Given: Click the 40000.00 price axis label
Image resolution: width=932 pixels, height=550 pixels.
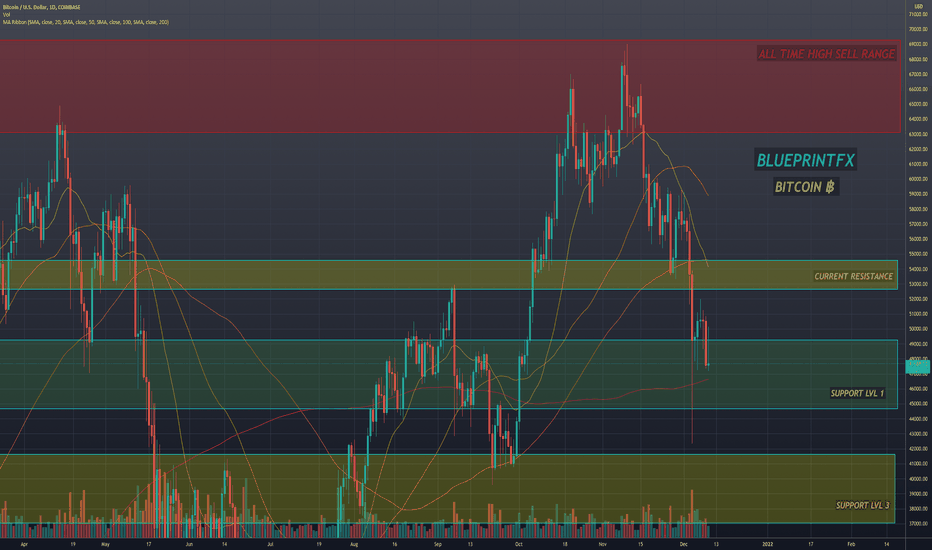Looking at the screenshot, I should (918, 479).
